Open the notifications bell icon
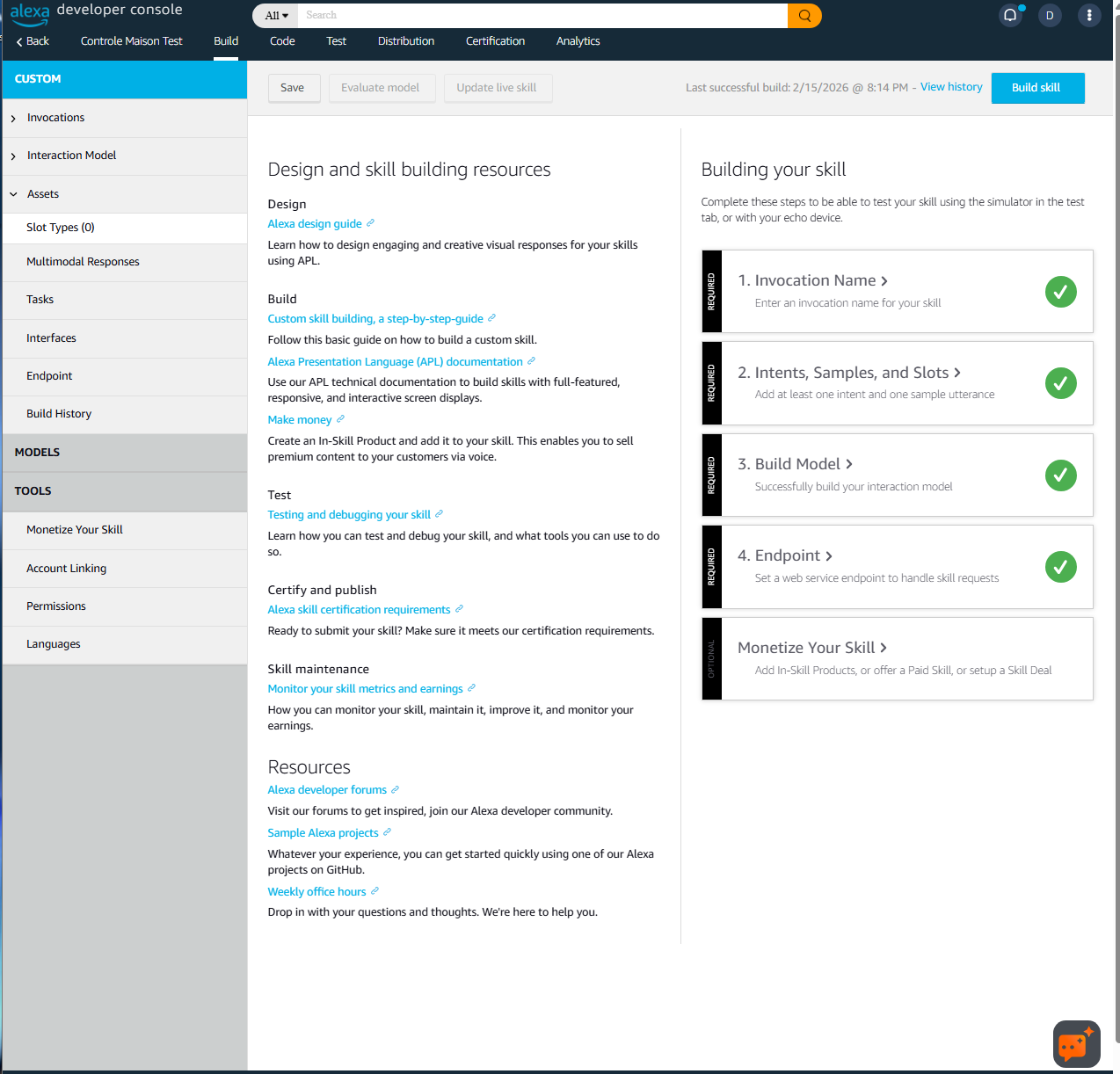This screenshot has width=1120, height=1074. point(1010,16)
